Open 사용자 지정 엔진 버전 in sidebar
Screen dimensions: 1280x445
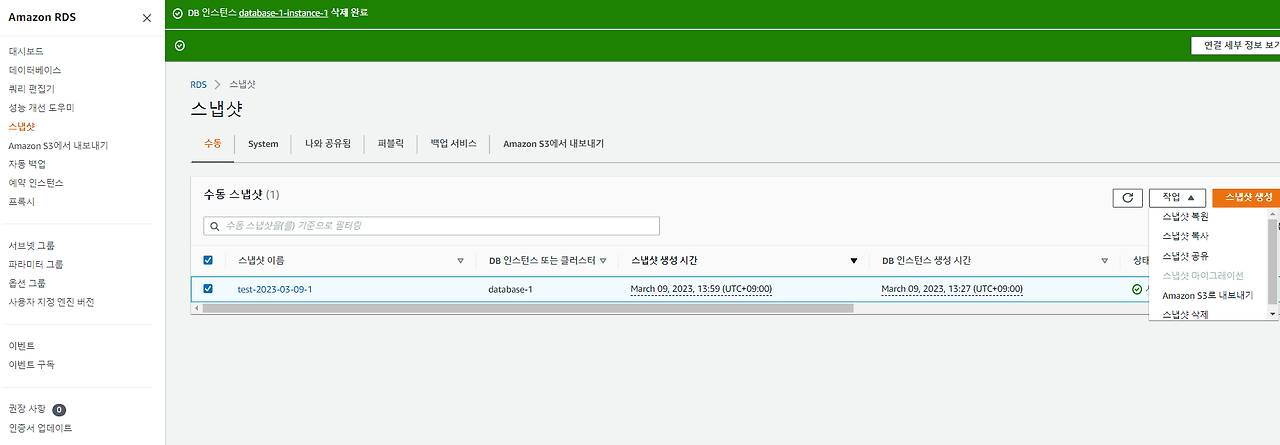pos(51,302)
